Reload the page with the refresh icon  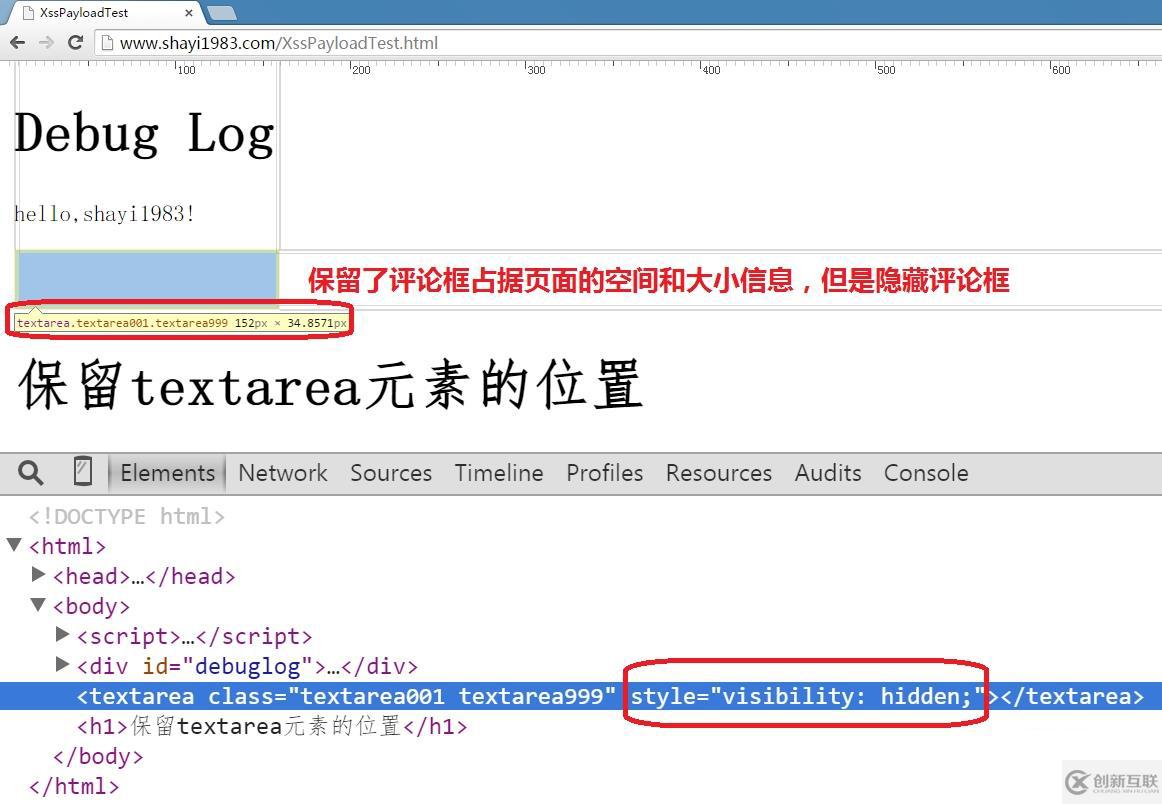pos(75,42)
